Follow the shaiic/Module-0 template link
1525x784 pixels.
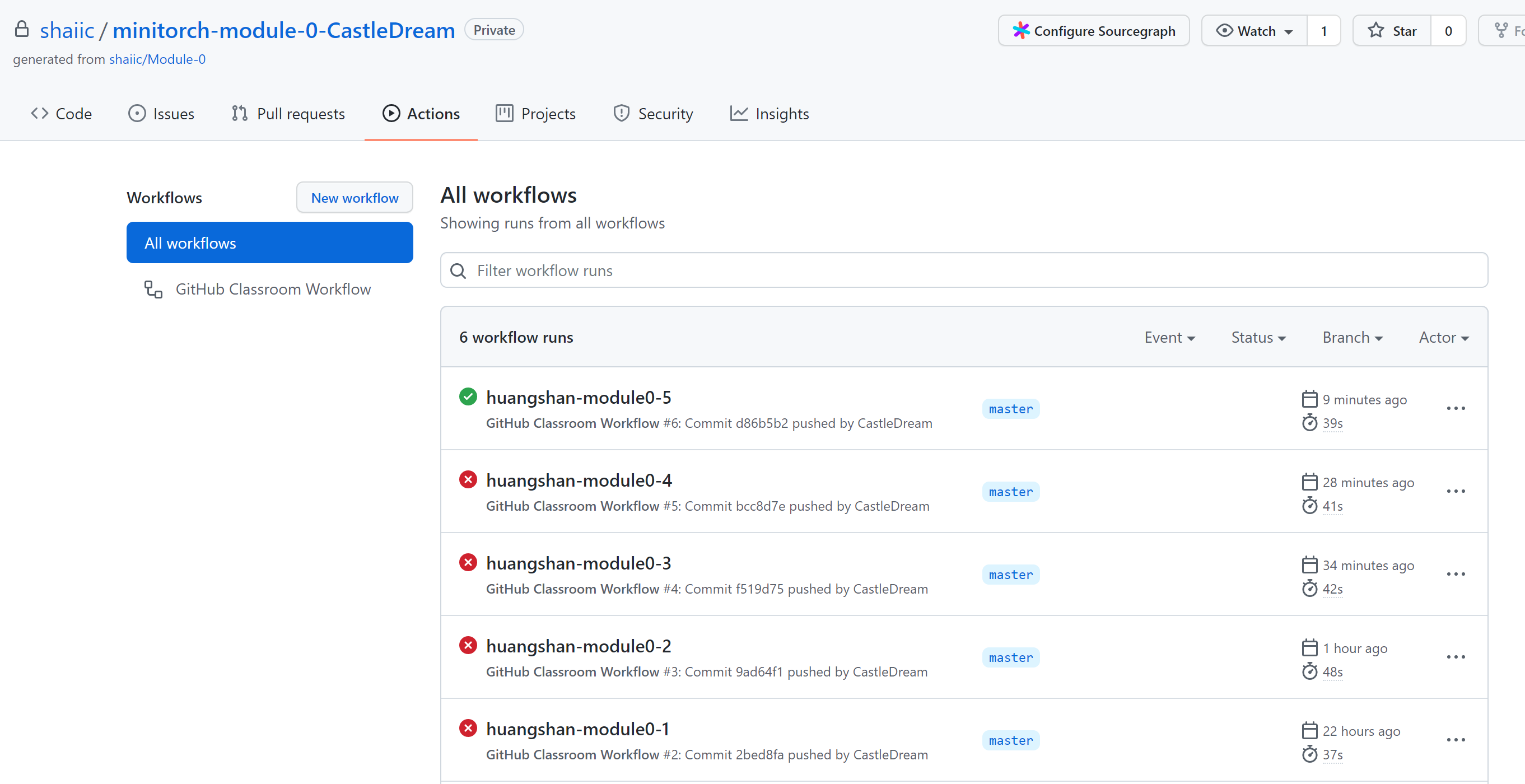(x=157, y=59)
